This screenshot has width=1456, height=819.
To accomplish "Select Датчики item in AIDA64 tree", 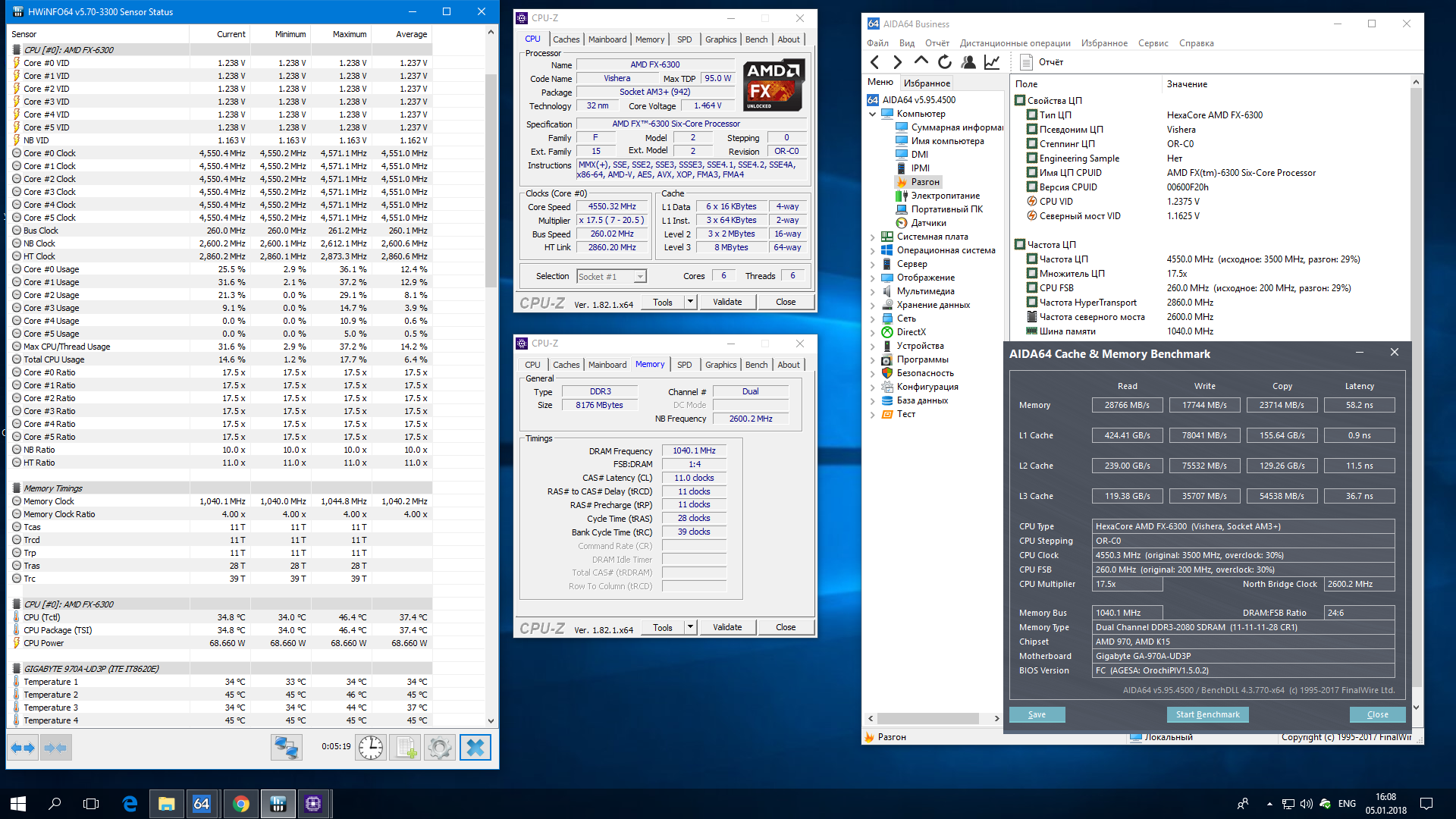I will click(x=928, y=223).
